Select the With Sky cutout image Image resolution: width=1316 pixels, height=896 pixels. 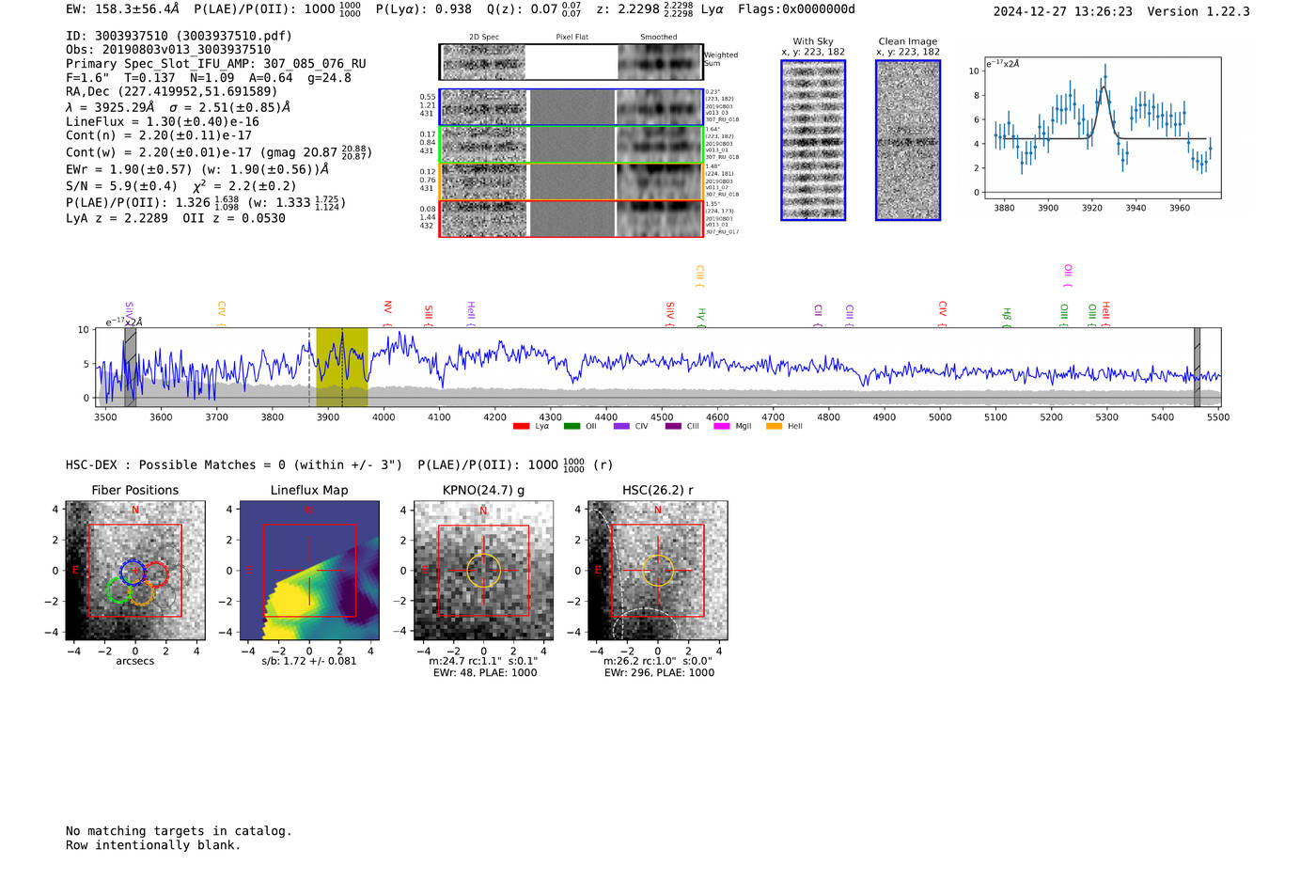tap(813, 140)
